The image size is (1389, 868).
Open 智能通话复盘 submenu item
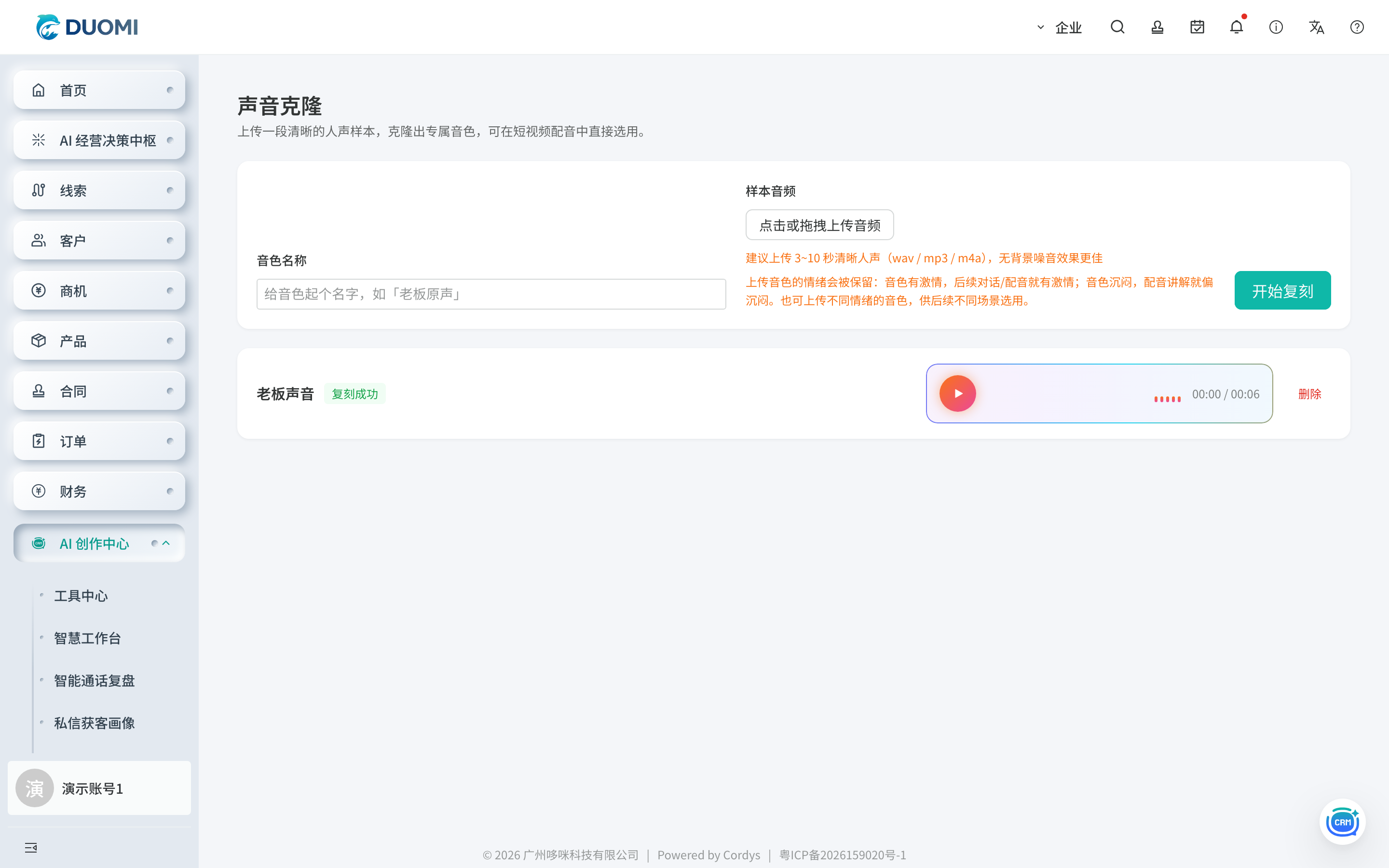94,681
